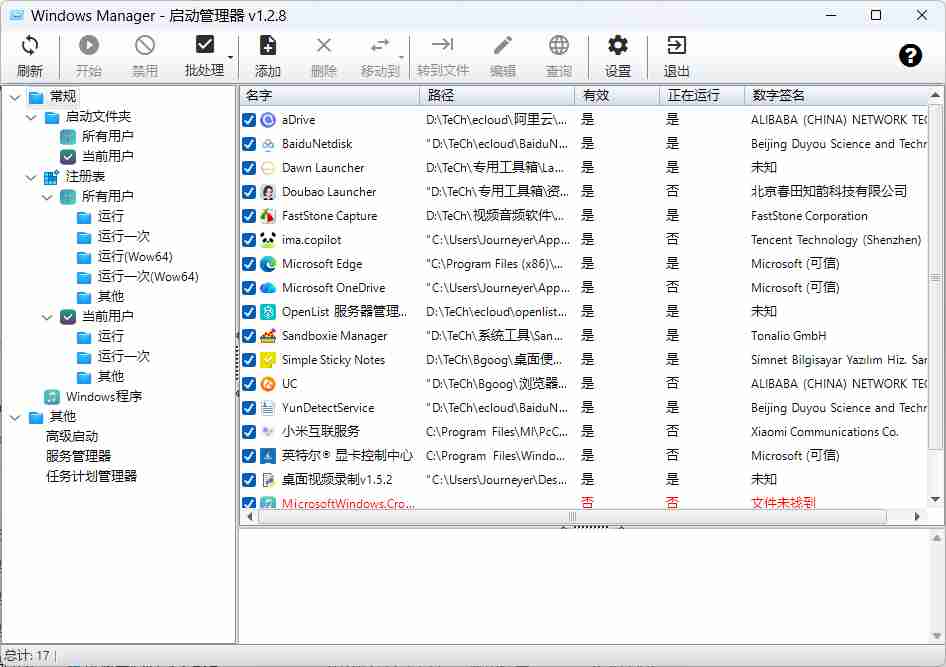Toggle the Doubao Launcher checkbox
Viewport: 946px width, 667px height.
[249, 192]
